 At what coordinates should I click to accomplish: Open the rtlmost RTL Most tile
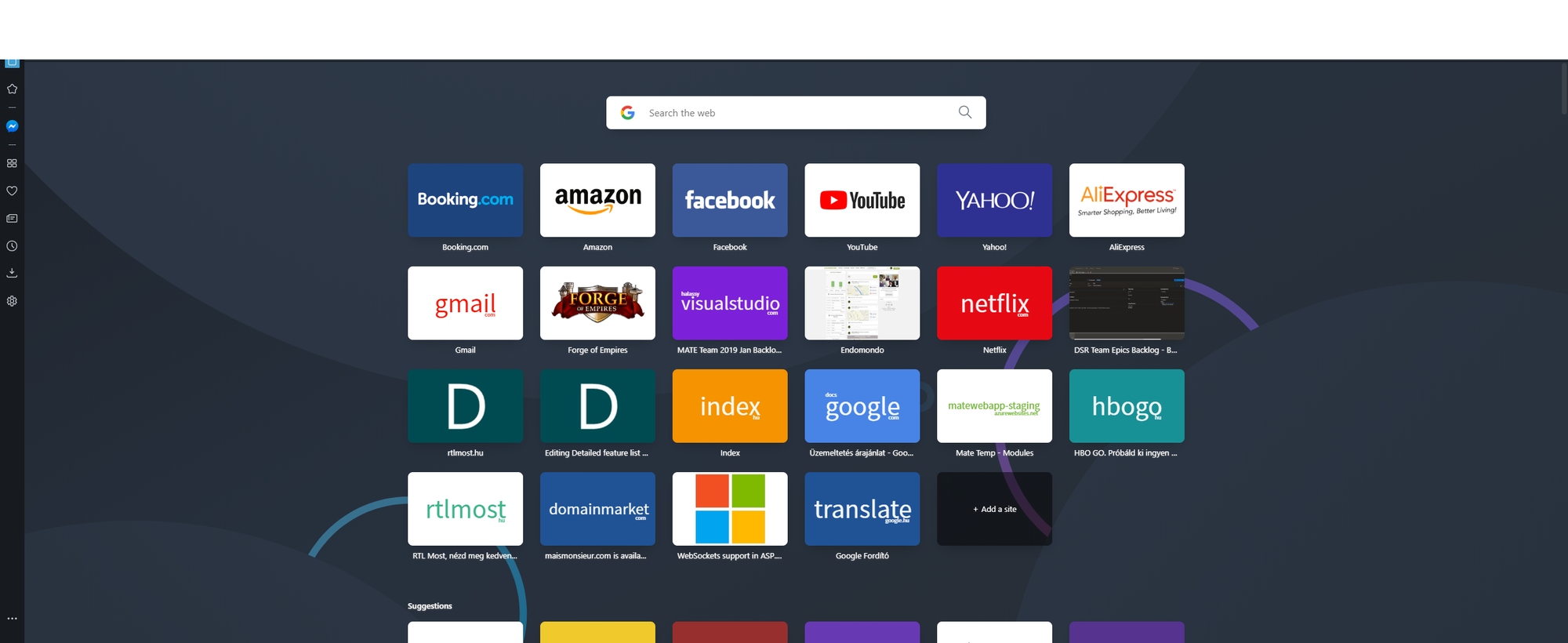pos(465,509)
